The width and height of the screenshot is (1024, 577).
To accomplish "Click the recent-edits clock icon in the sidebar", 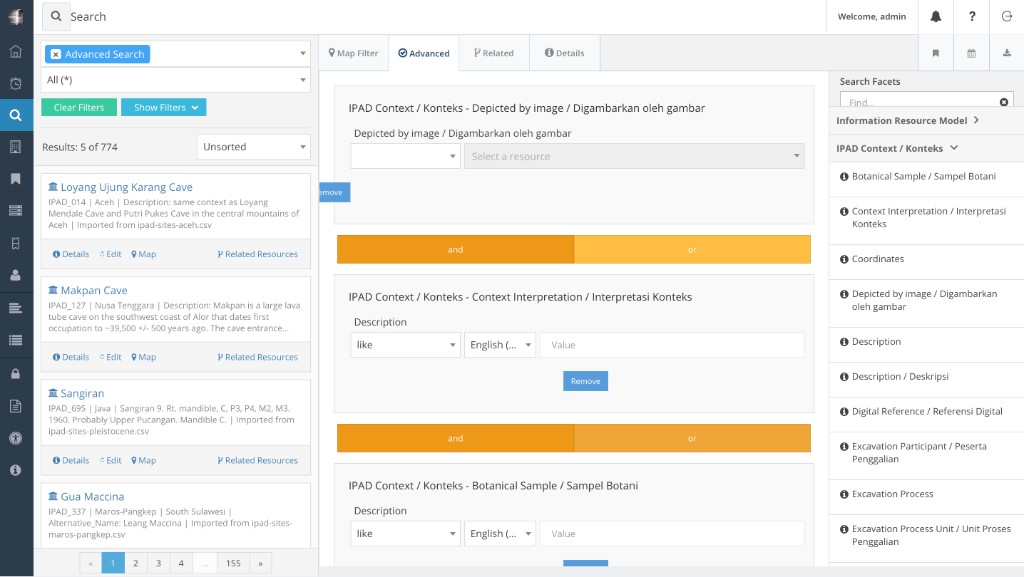I will [x=16, y=84].
